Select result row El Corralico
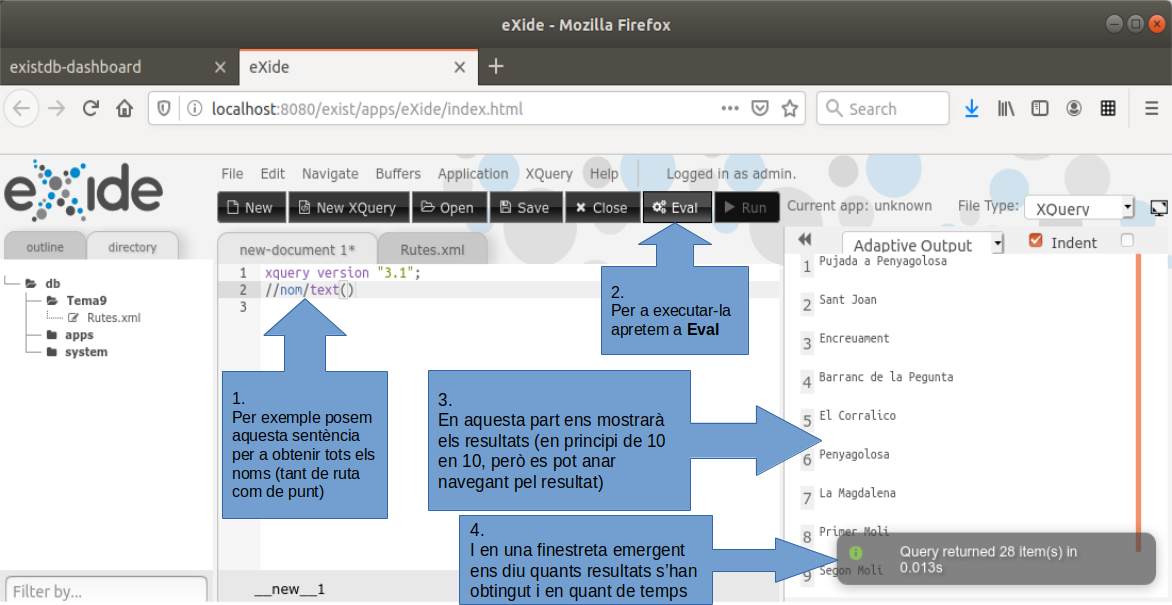 coord(857,416)
